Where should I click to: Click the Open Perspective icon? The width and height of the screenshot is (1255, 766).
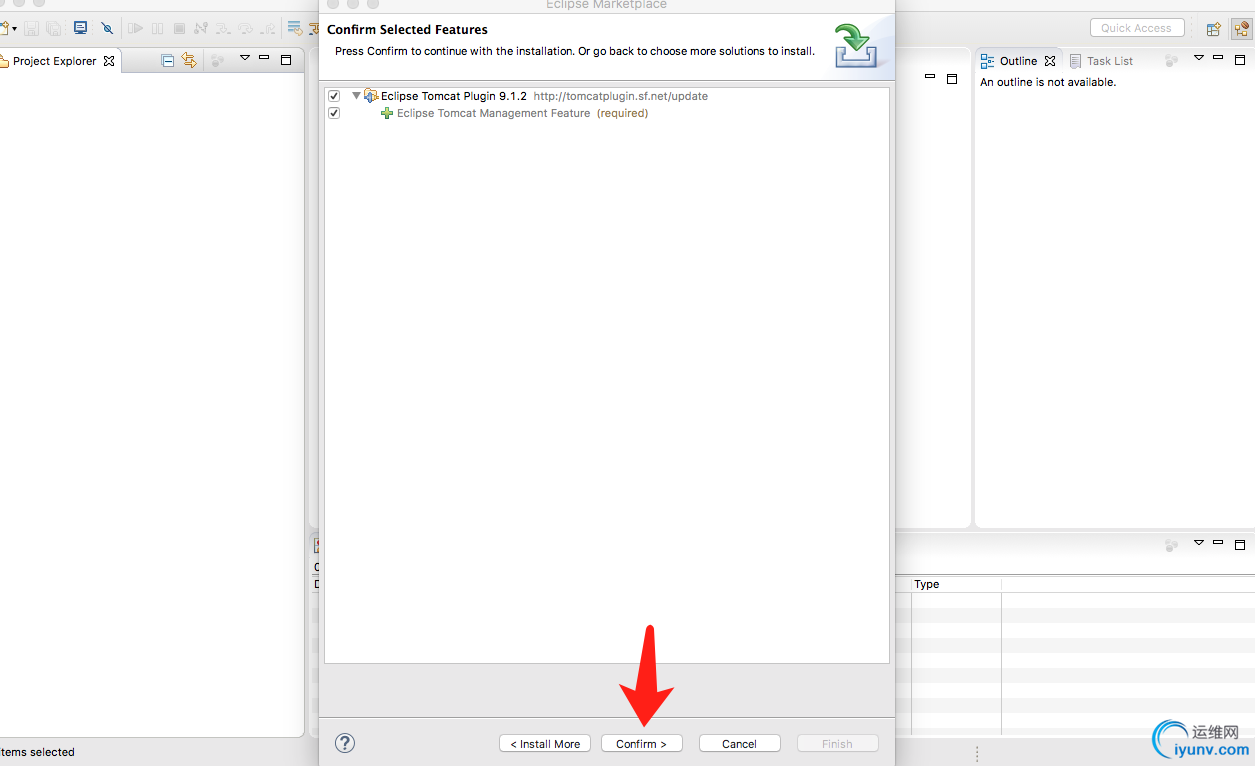(1213, 29)
